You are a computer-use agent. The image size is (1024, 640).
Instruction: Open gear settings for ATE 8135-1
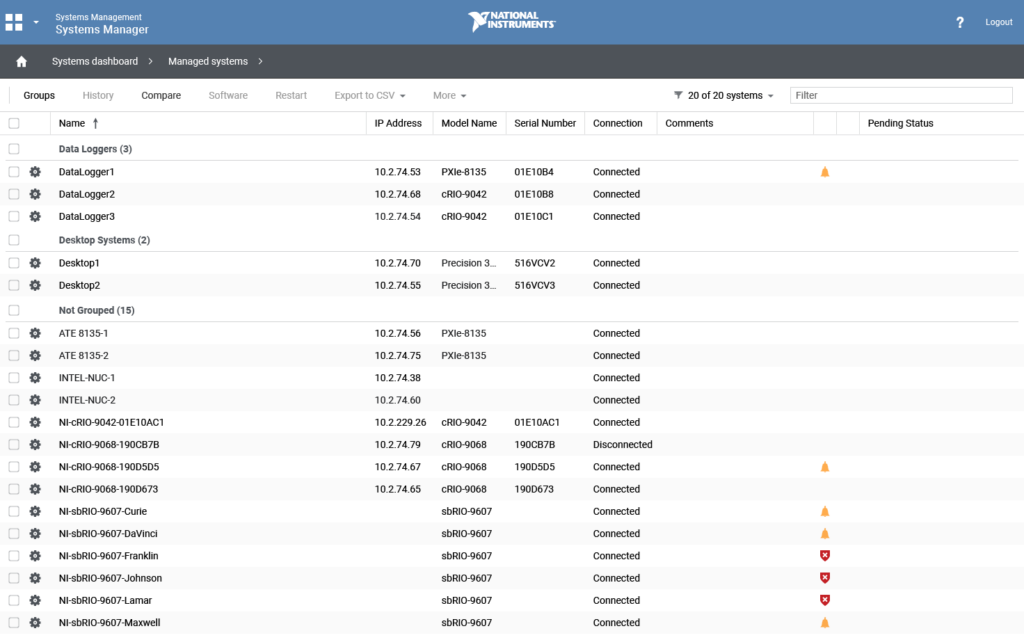point(35,333)
